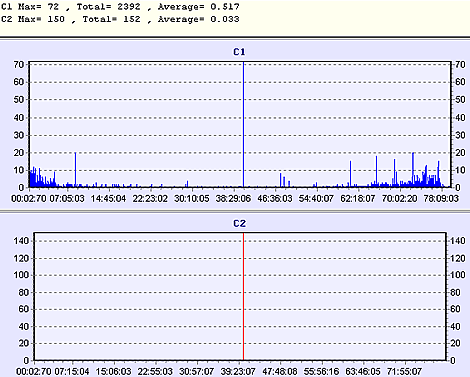
Task: Click the 38:29:06 time label under C1
Action: pos(233,199)
